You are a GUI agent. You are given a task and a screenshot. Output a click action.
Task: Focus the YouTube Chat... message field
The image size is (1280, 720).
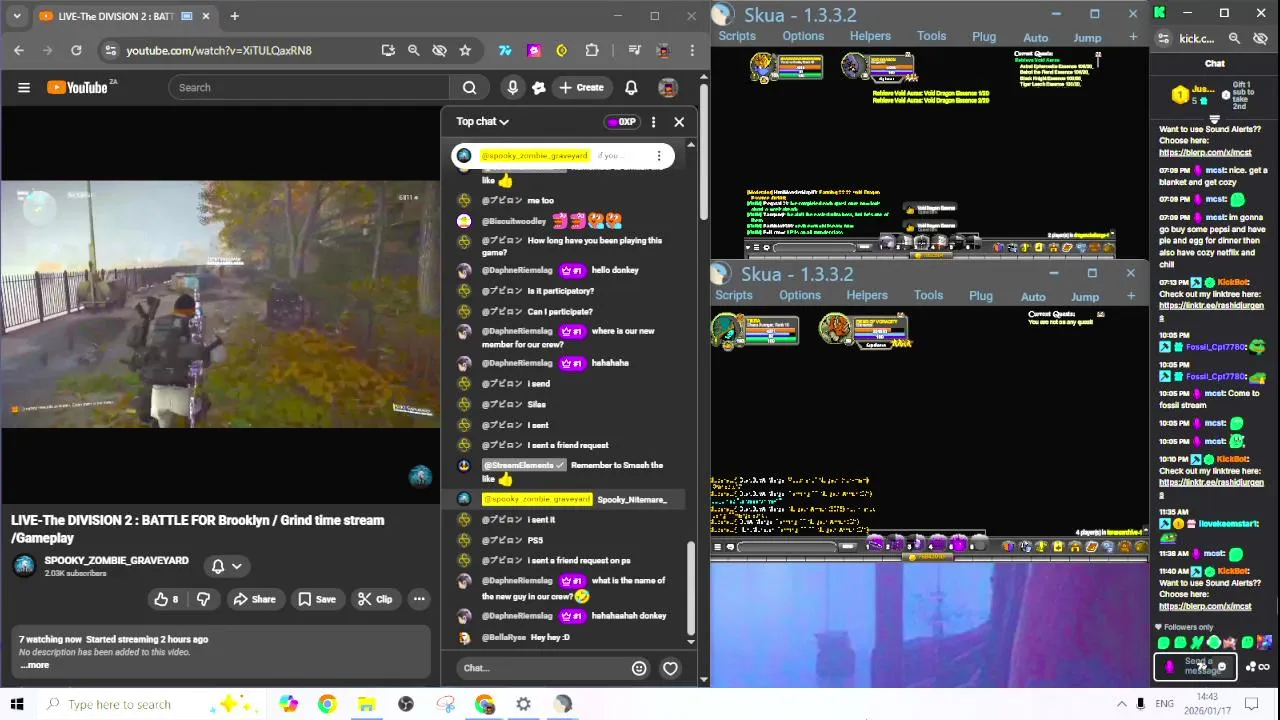click(545, 668)
